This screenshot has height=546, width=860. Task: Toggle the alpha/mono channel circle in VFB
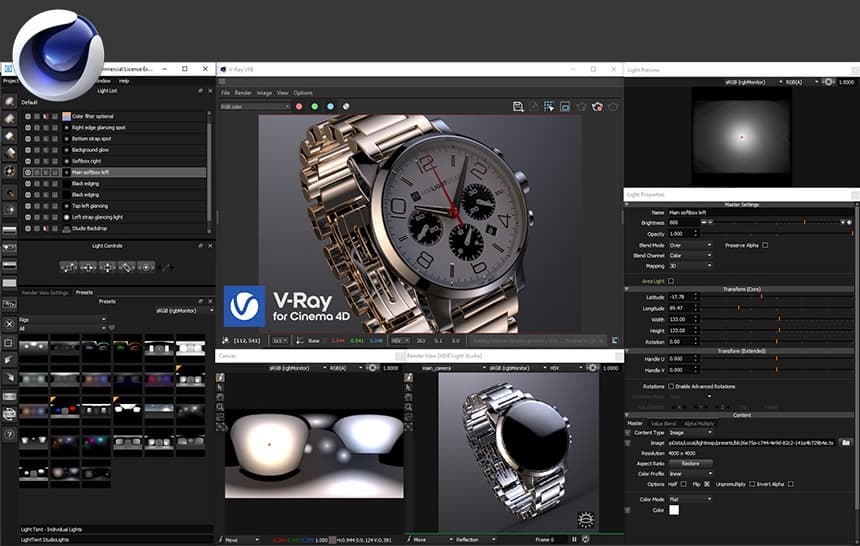pos(346,106)
